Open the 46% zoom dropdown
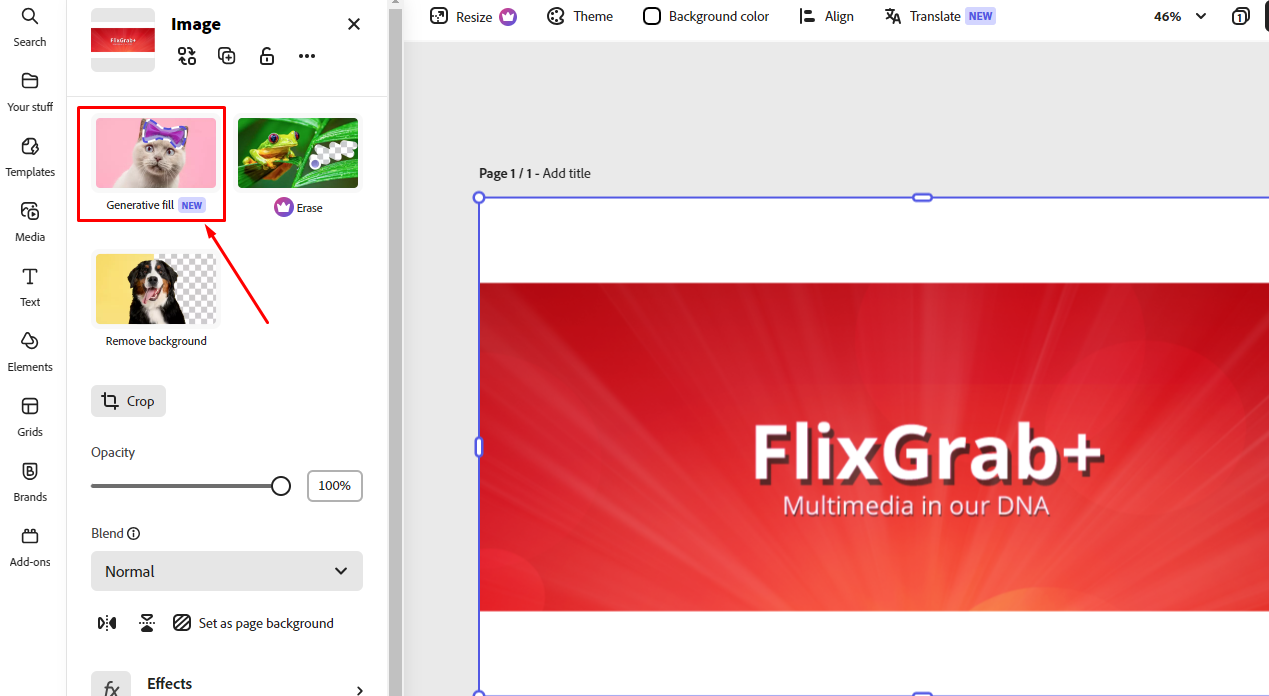 [1180, 17]
